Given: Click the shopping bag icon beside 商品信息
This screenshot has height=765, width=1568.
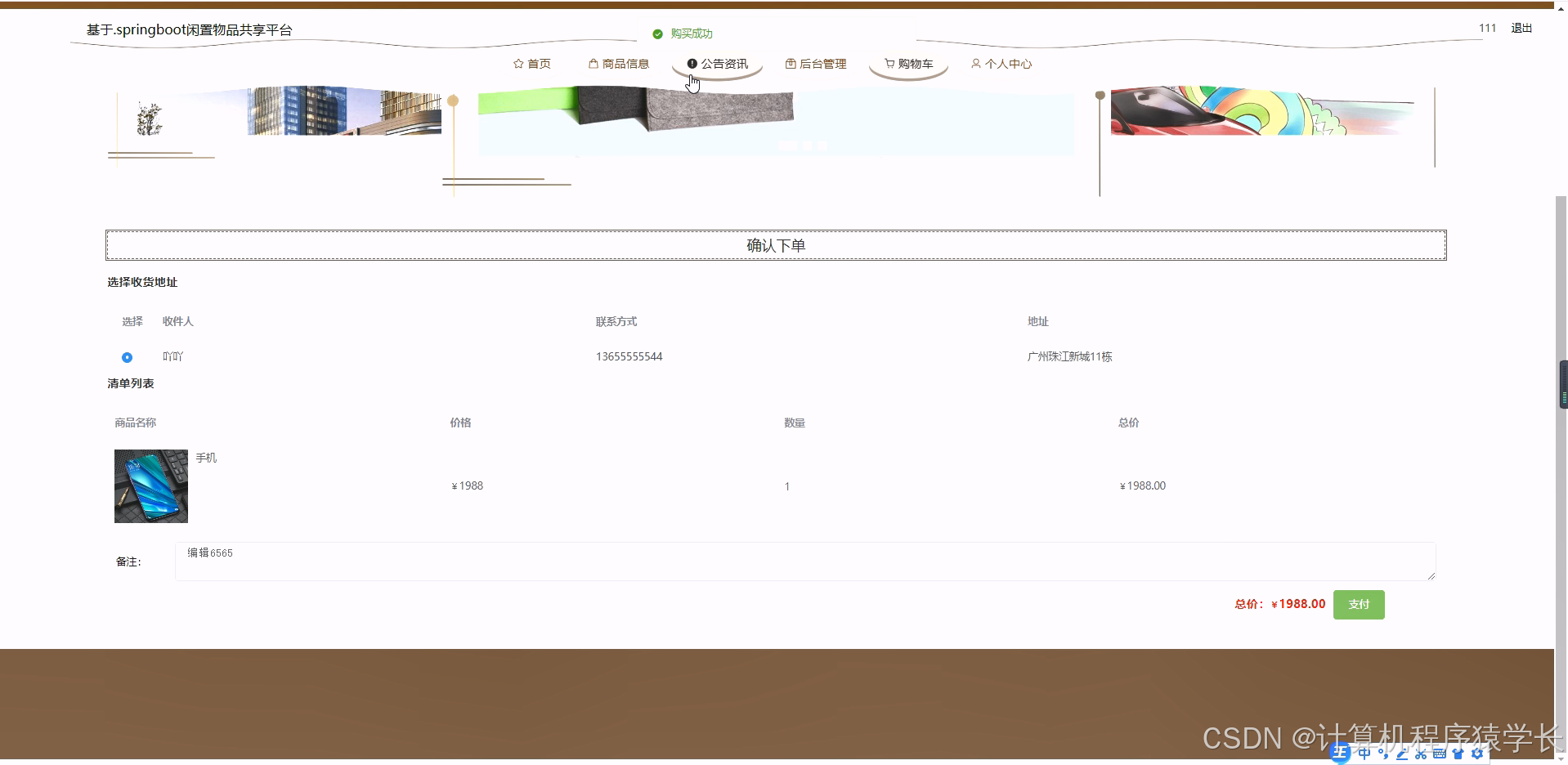Looking at the screenshot, I should [x=592, y=63].
